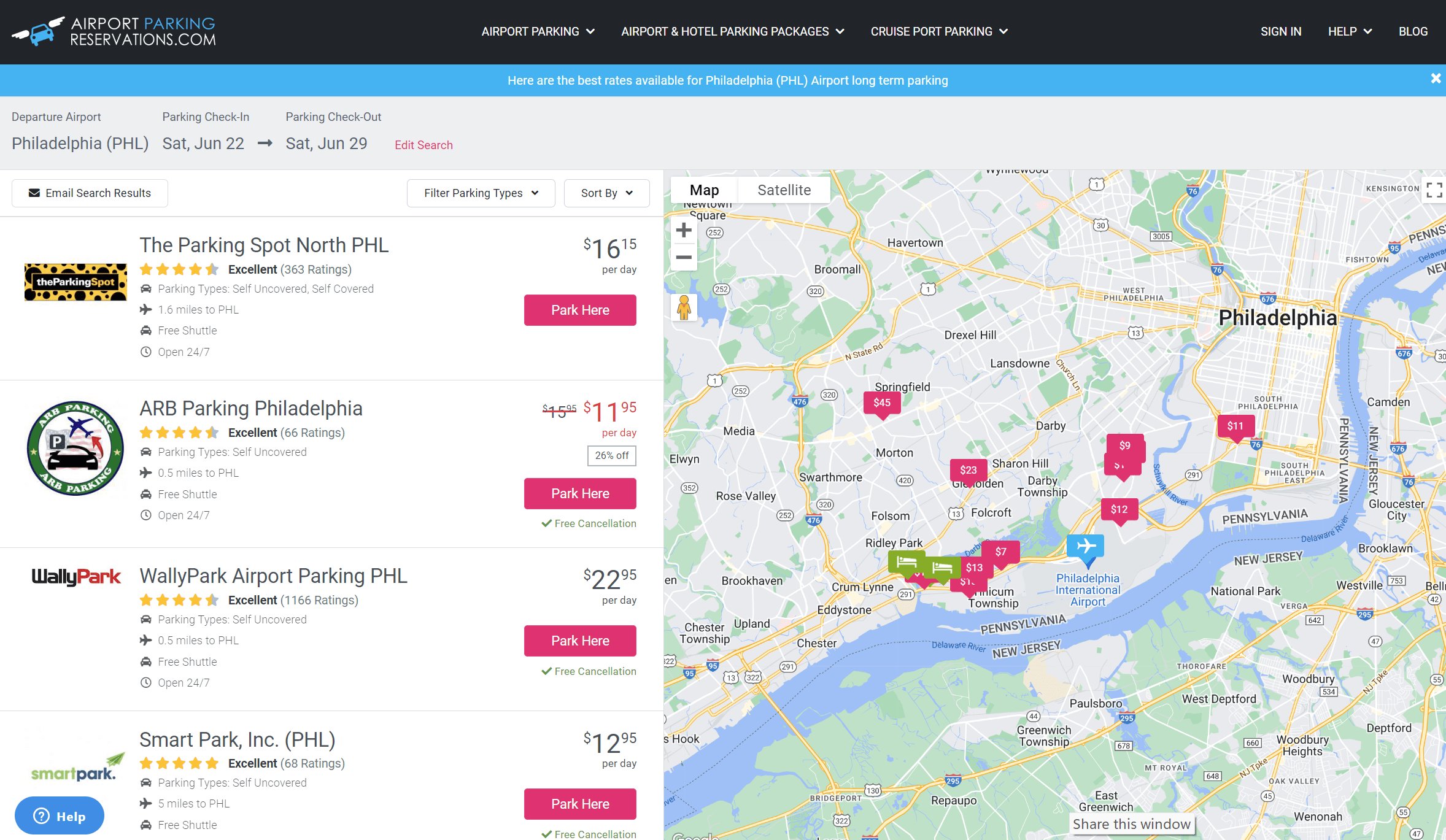Click the $45 price marker on map
Screen dimensions: 1446x840
click(x=882, y=403)
